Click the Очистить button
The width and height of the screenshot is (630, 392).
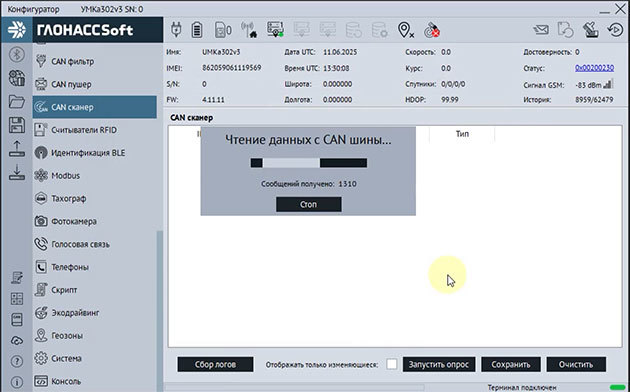coord(576,364)
